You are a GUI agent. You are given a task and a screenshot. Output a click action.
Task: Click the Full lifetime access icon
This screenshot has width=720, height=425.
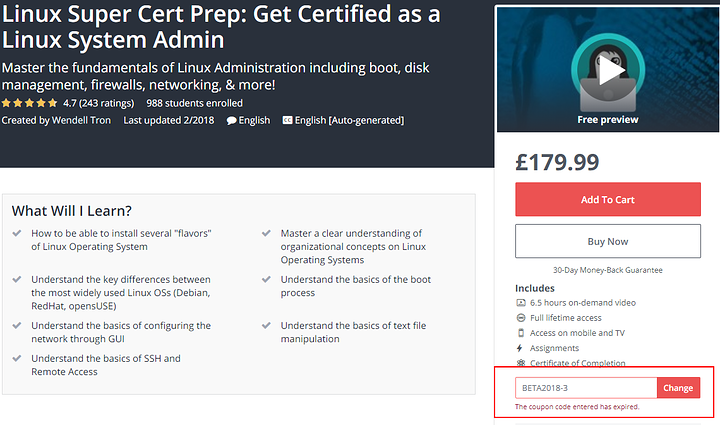click(x=520, y=317)
